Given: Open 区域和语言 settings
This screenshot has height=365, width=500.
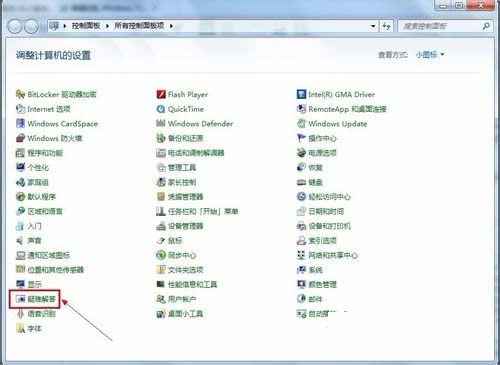Looking at the screenshot, I should [39, 211].
